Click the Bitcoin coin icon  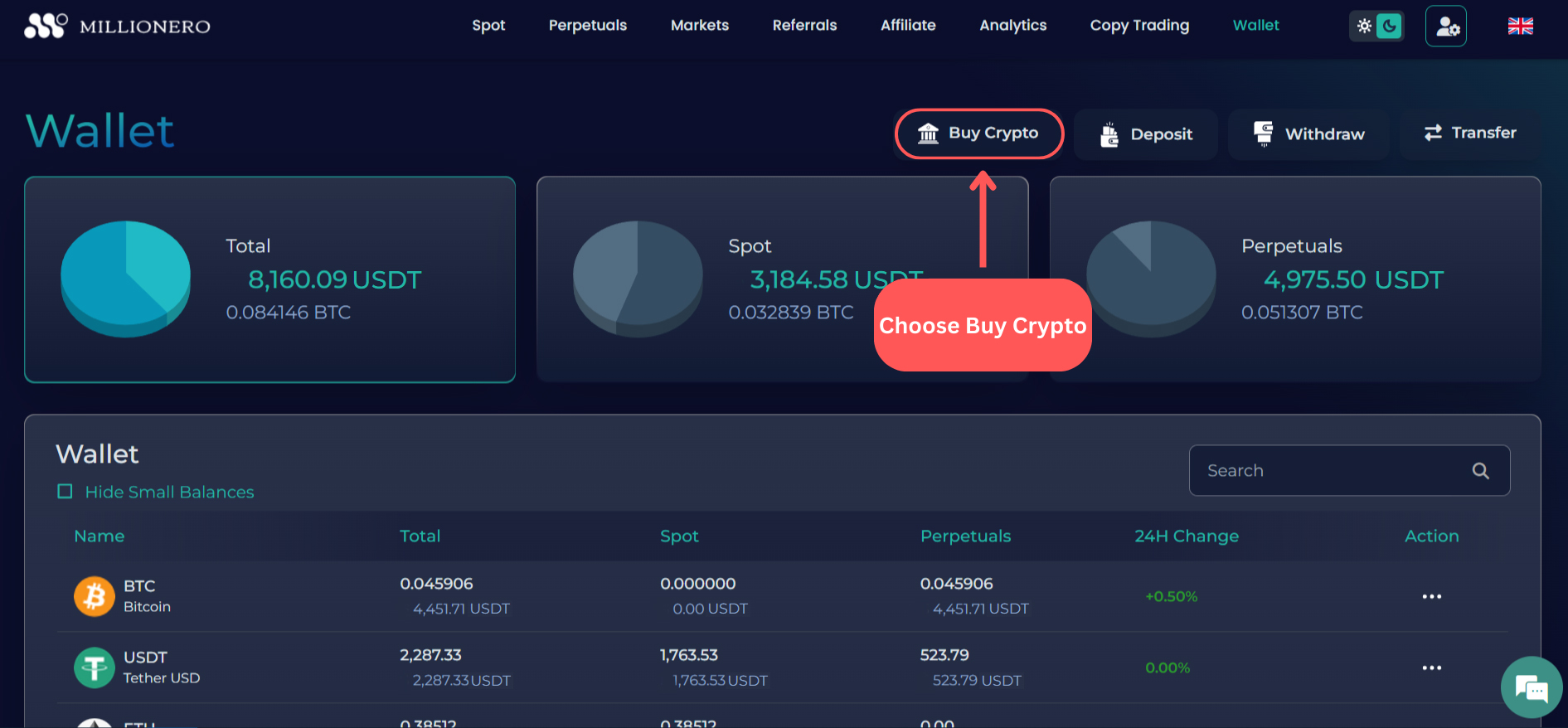(95, 596)
